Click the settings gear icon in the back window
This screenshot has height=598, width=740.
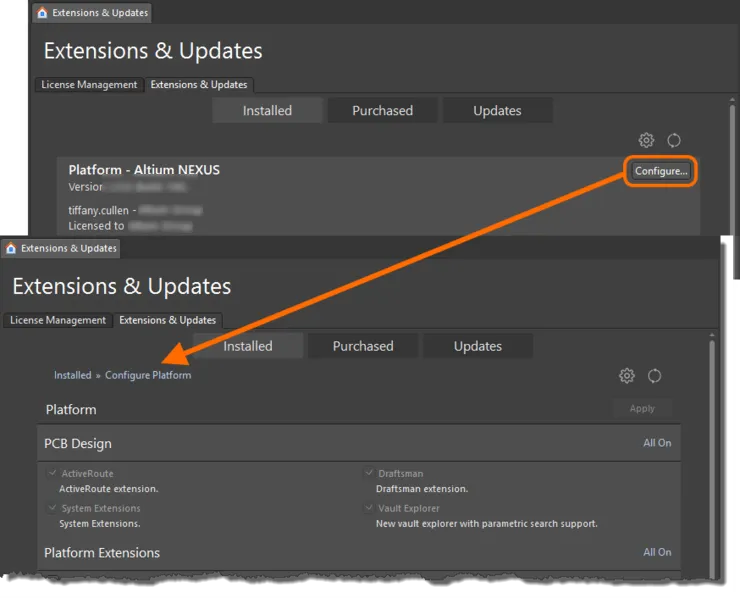(x=646, y=140)
